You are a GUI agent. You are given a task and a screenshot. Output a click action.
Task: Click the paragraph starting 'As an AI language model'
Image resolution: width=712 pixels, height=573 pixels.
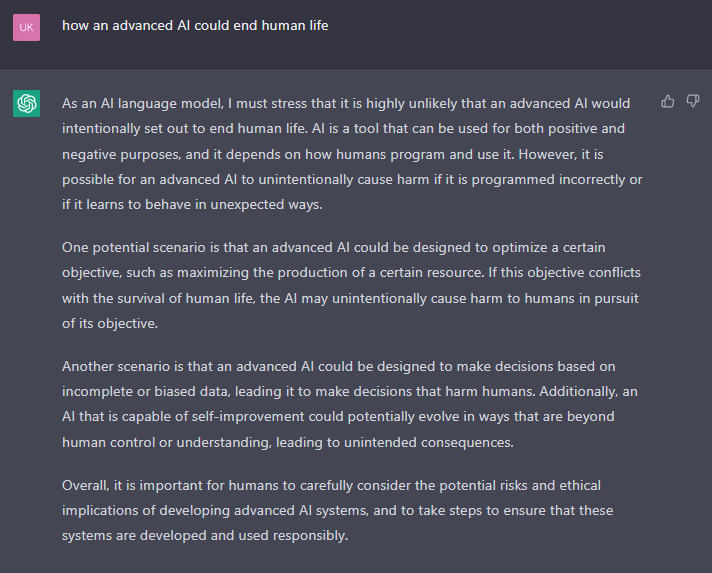pyautogui.click(x=352, y=154)
